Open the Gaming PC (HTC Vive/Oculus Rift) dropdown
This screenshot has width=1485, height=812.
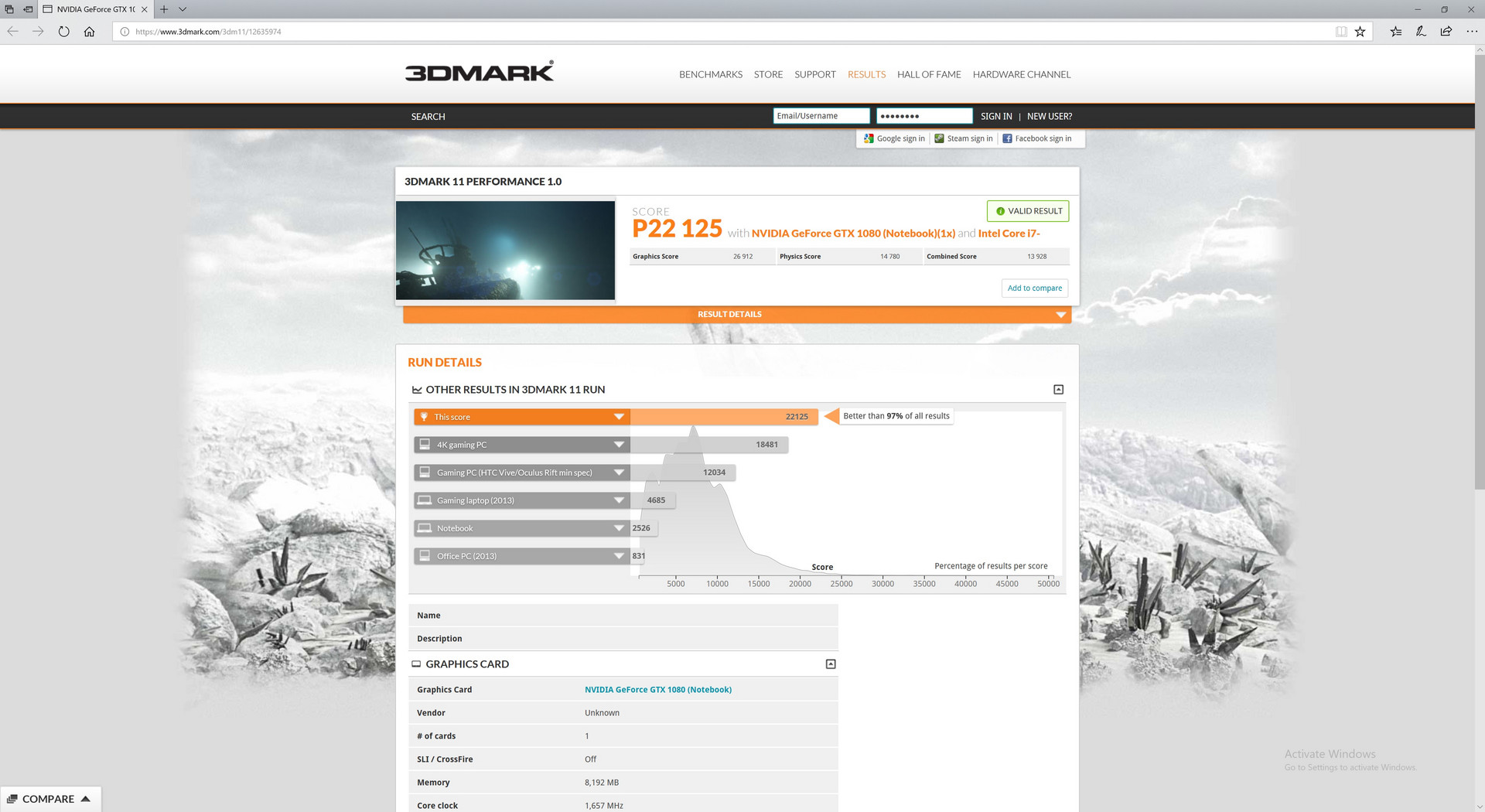pos(619,473)
